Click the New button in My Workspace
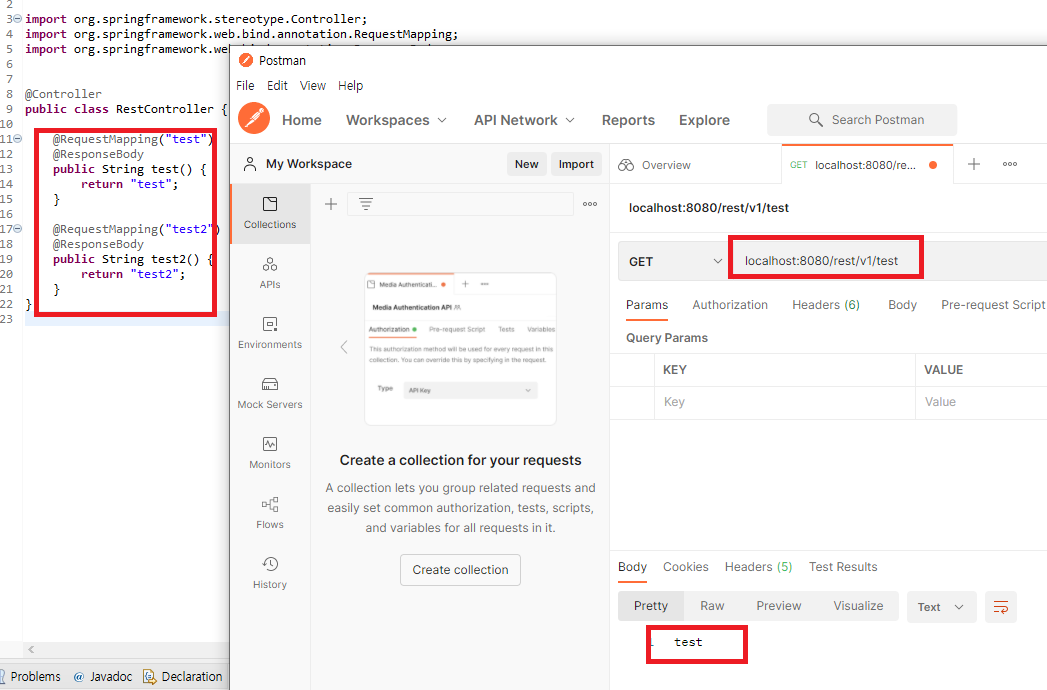Screen dimensions: 1047x690 tap(526, 164)
